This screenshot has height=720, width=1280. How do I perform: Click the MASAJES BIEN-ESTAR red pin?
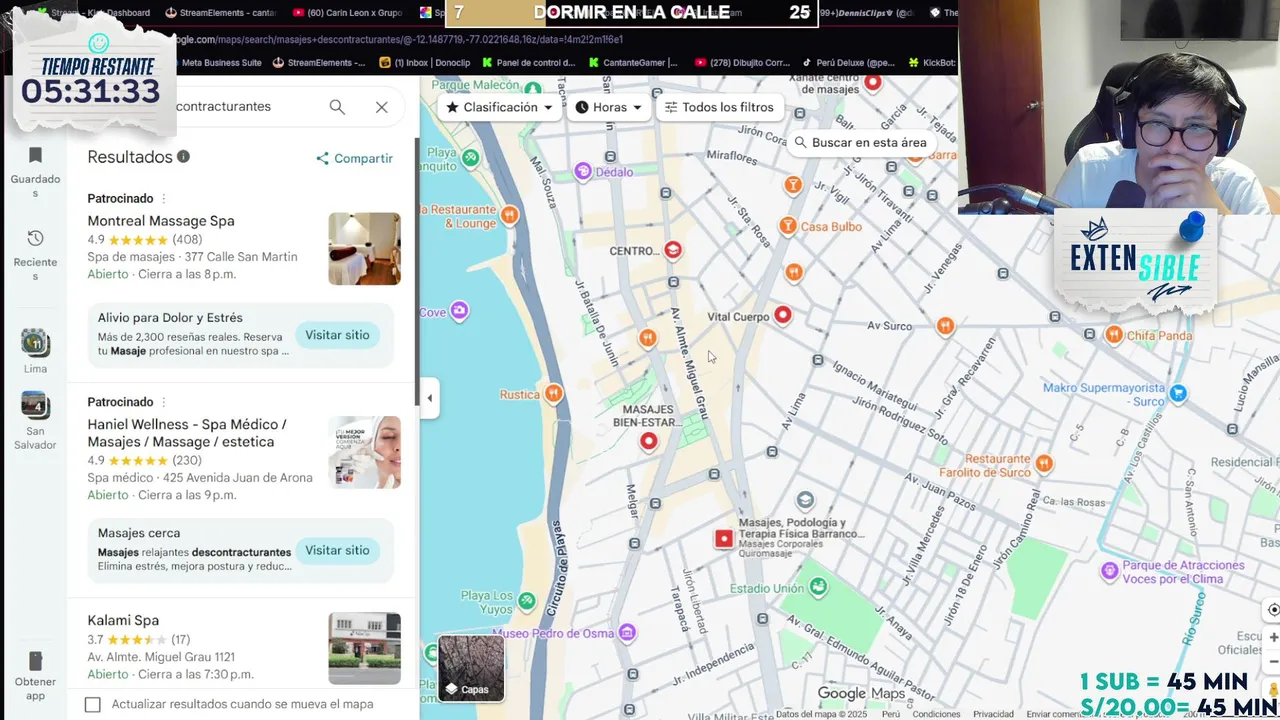[649, 441]
